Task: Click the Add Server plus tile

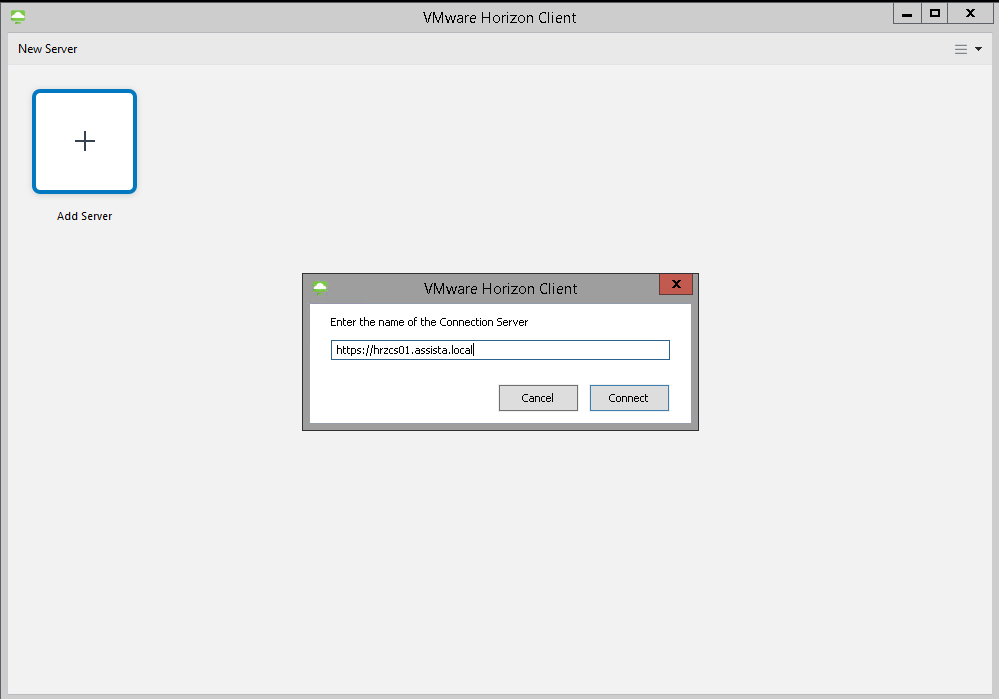Action: 85,141
